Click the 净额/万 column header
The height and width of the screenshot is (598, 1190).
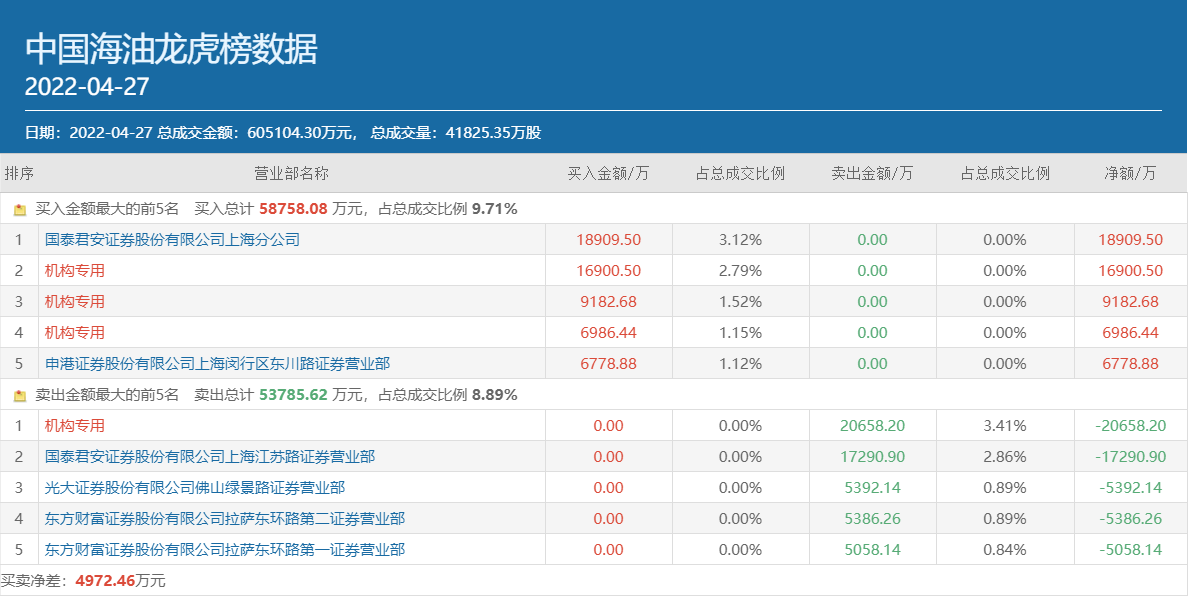coord(1130,173)
